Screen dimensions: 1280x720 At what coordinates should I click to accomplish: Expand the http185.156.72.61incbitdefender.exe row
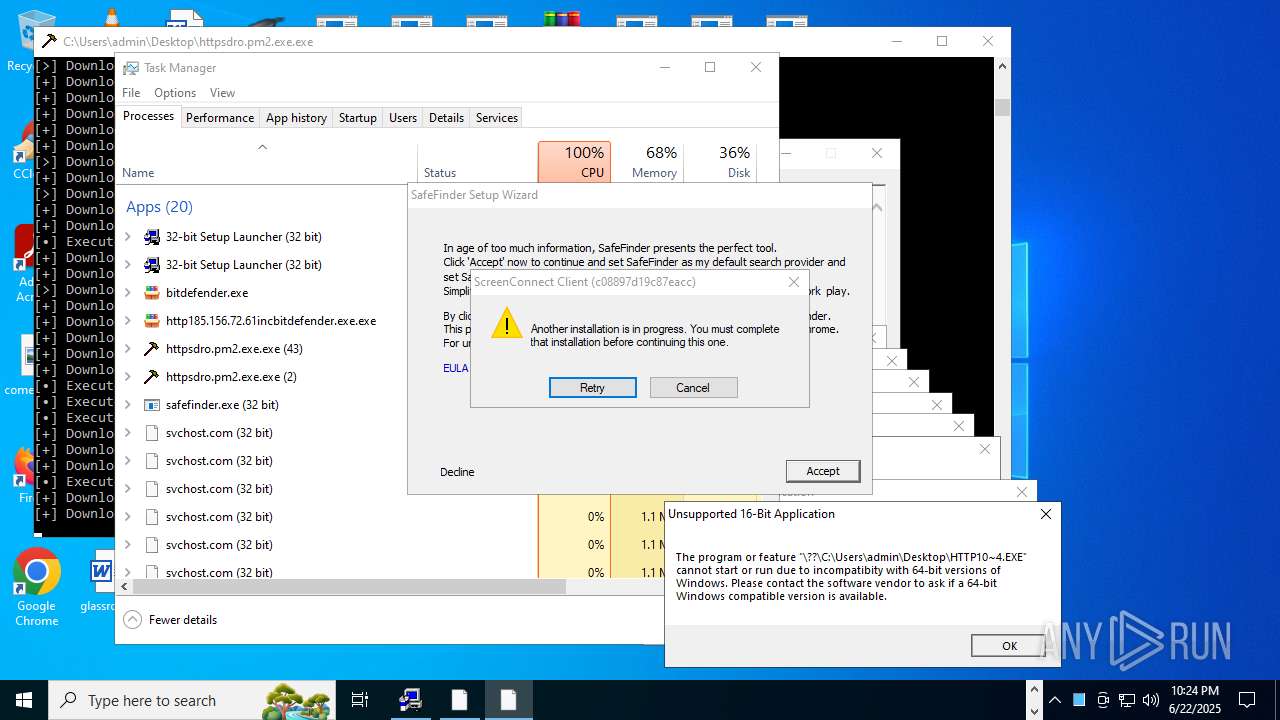127,321
